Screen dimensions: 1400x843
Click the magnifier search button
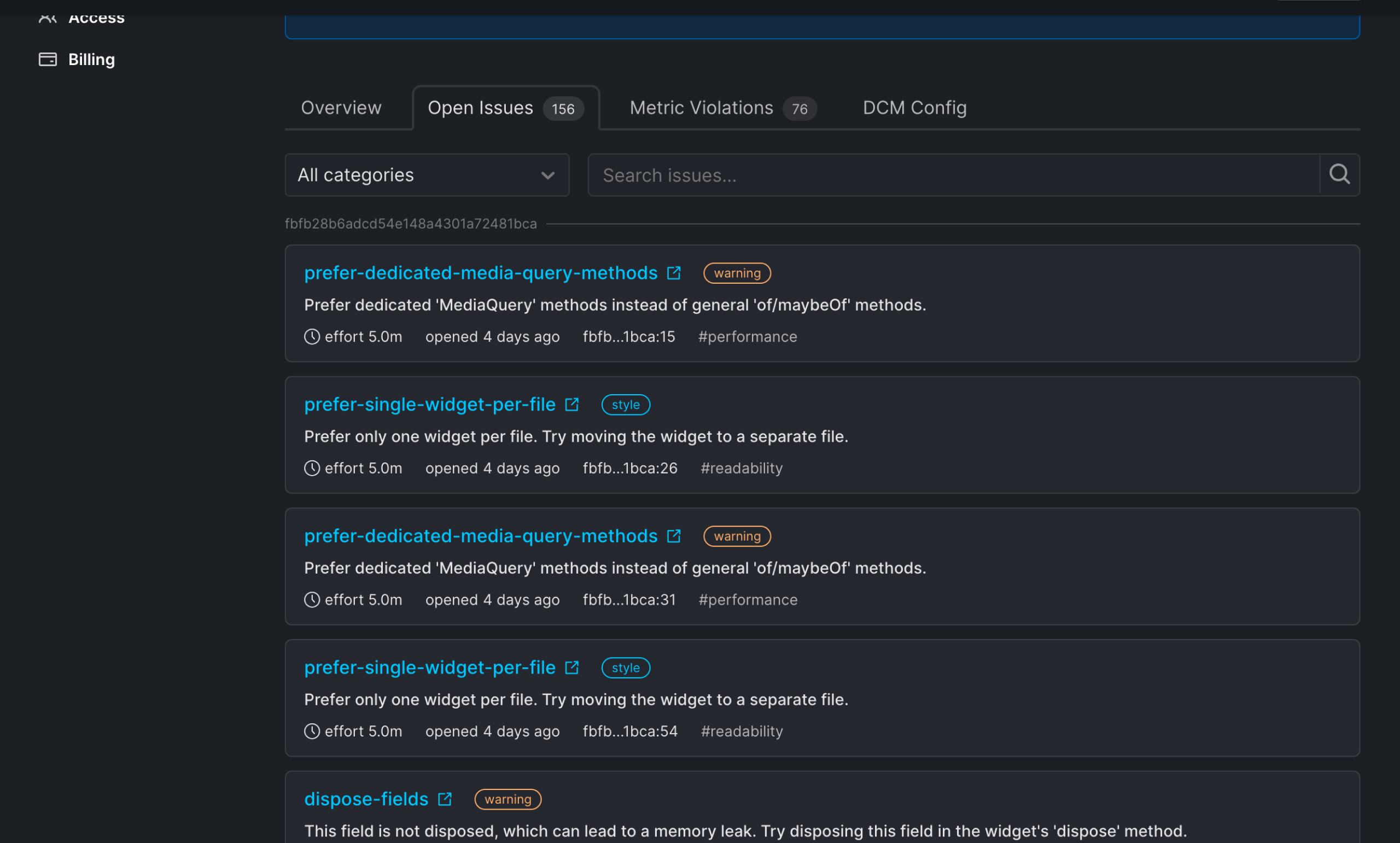pyautogui.click(x=1339, y=174)
